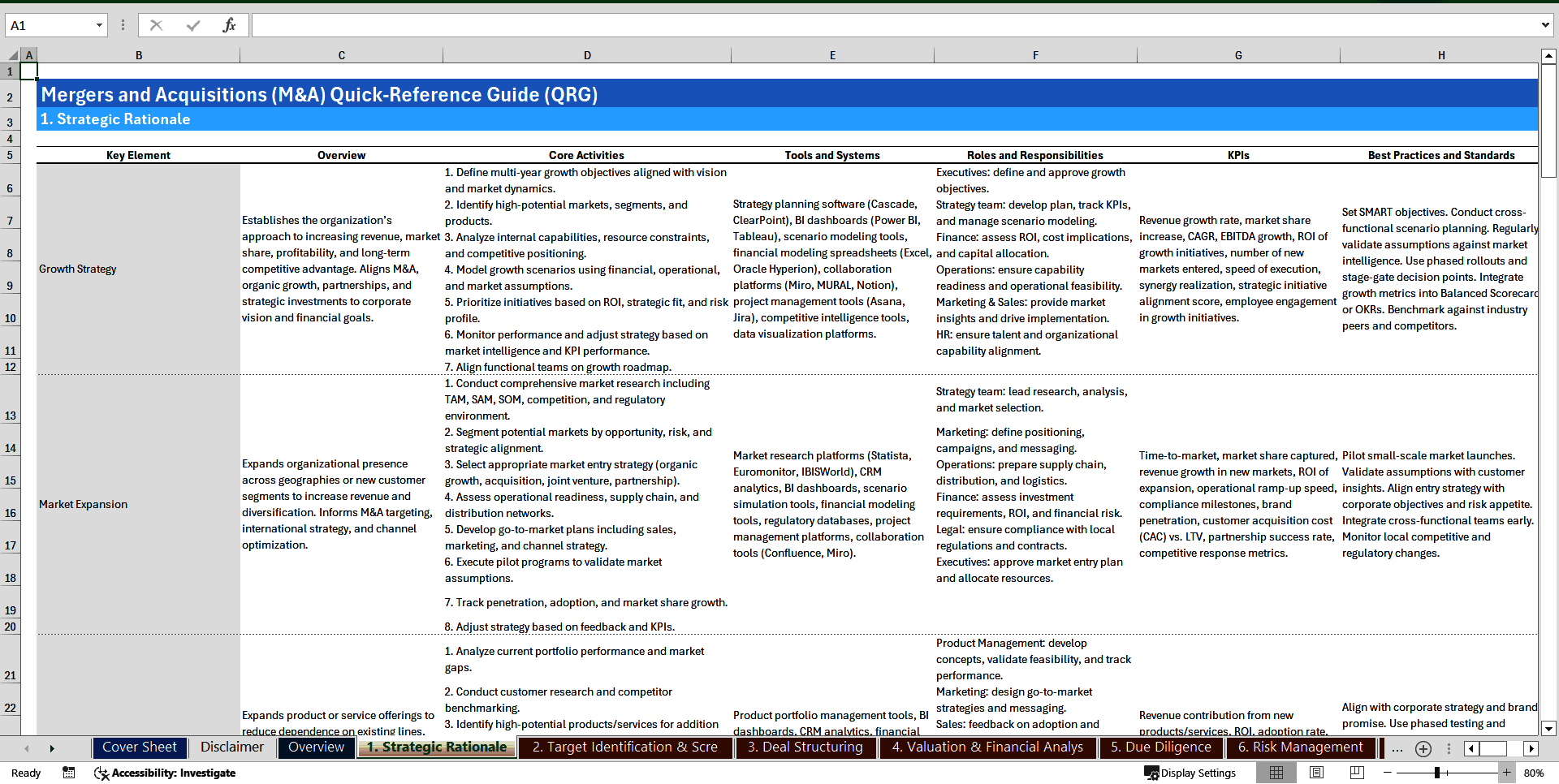Viewport: 1559px width, 784px height.
Task: Click the Insert Function (fx) icon
Action: tap(230, 25)
